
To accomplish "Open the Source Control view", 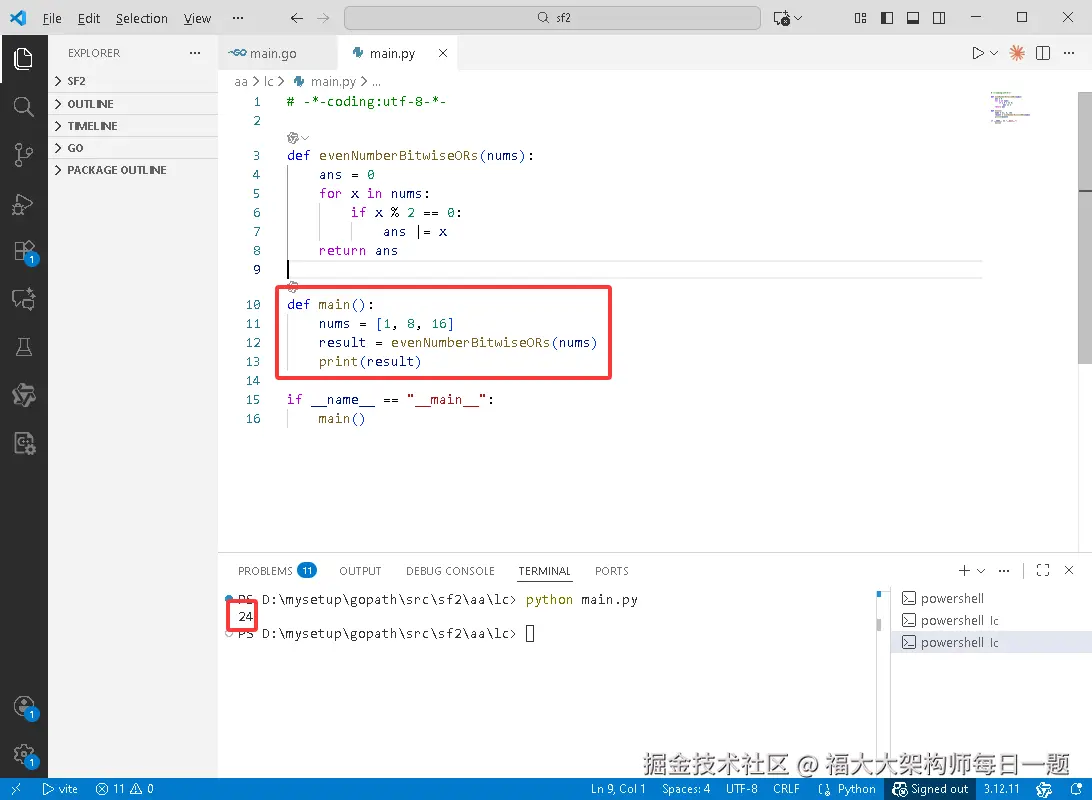I will point(24,155).
